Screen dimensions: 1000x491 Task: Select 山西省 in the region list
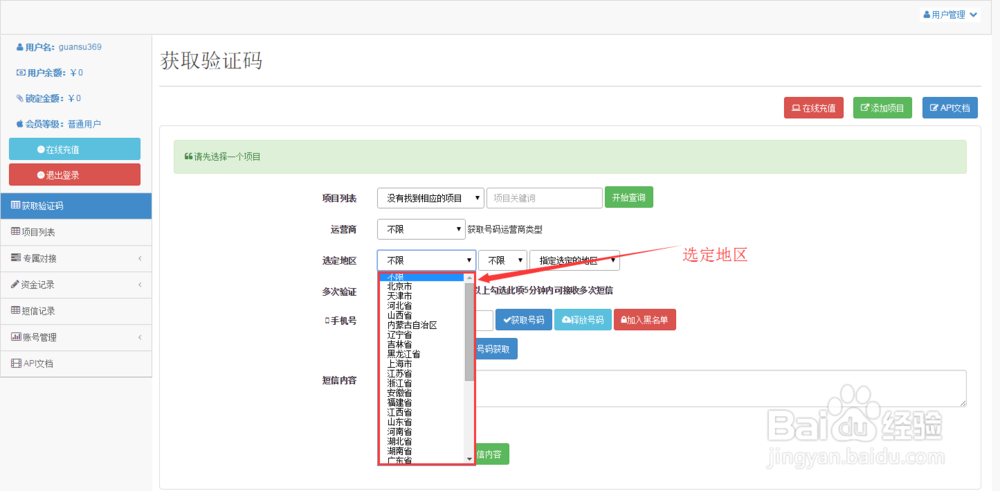422,316
